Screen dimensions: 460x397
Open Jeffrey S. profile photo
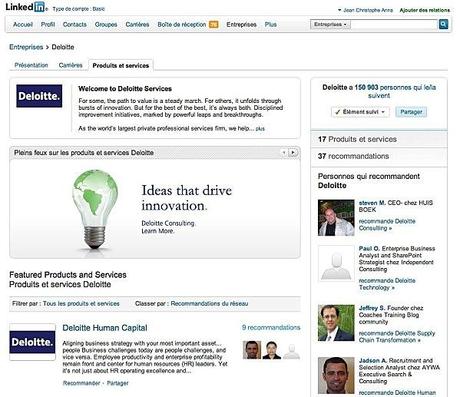point(336,323)
